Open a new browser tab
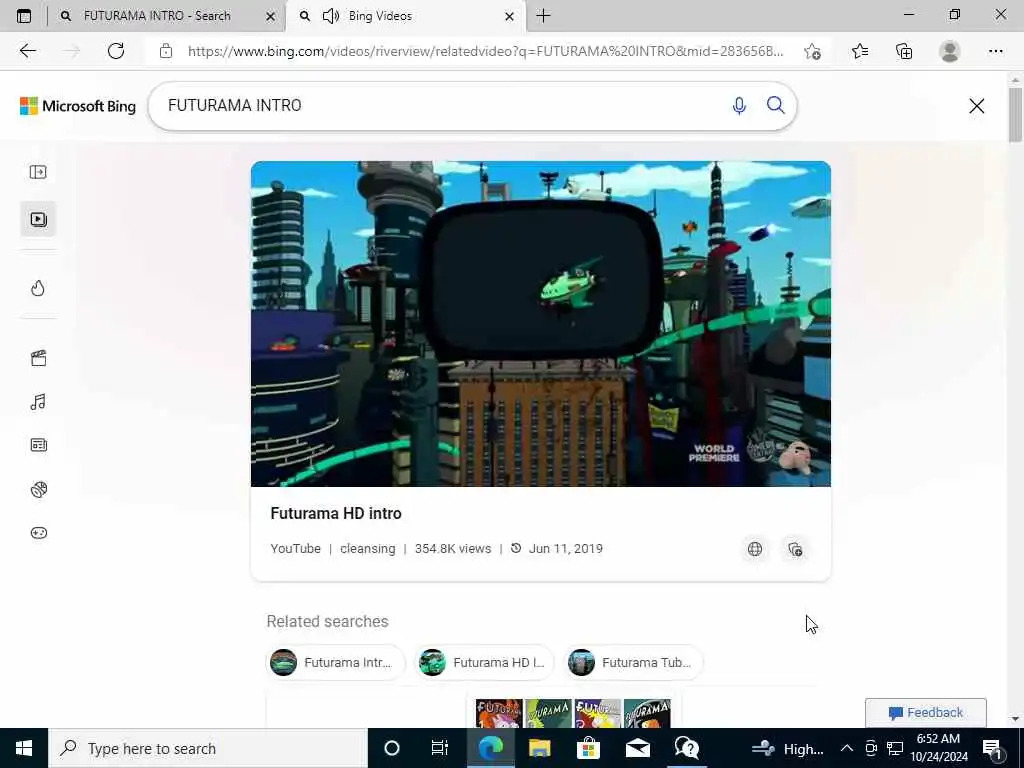The width and height of the screenshot is (1024, 768). pos(543,16)
